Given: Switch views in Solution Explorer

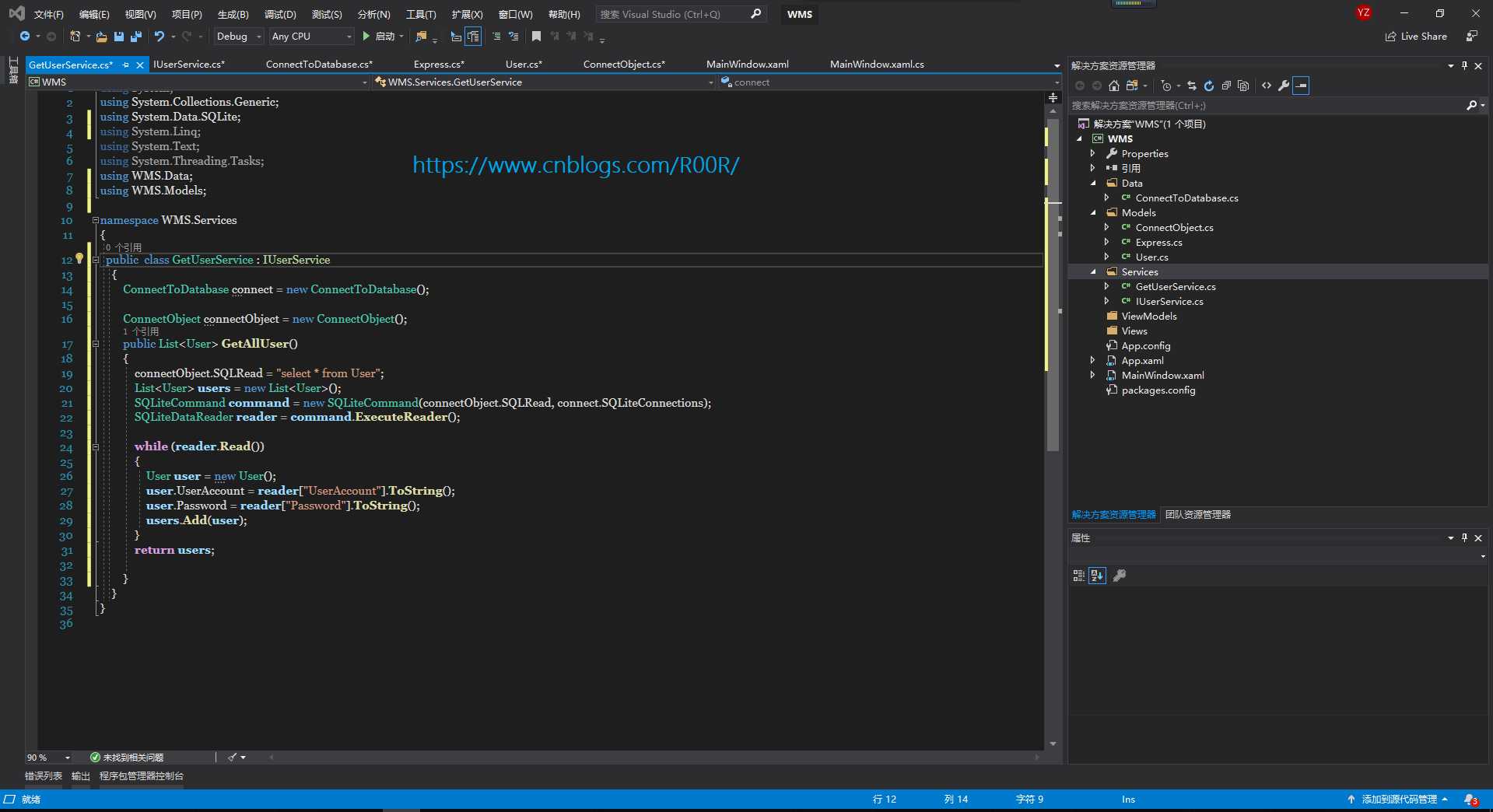Looking at the screenshot, I should point(1132,86).
